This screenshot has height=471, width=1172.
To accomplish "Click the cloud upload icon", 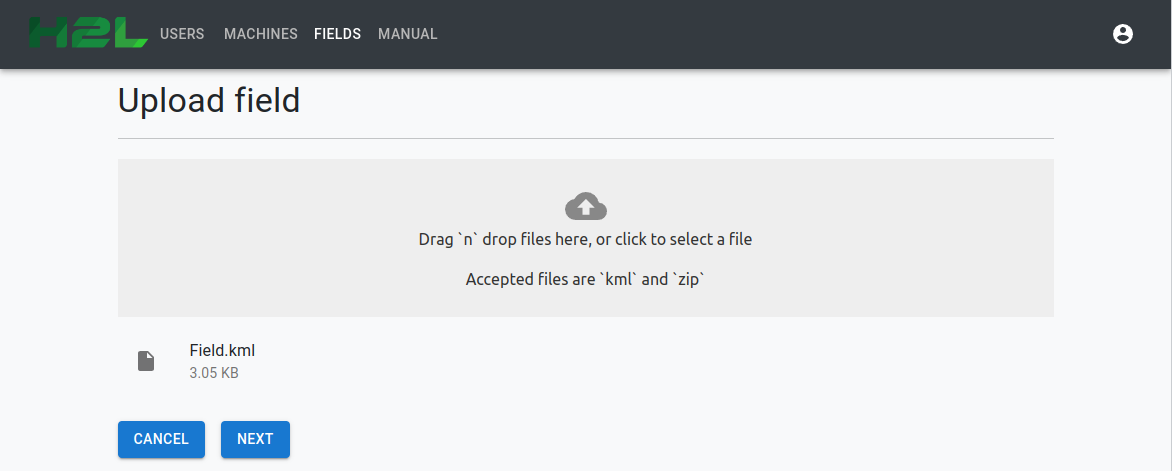I will click(585, 206).
